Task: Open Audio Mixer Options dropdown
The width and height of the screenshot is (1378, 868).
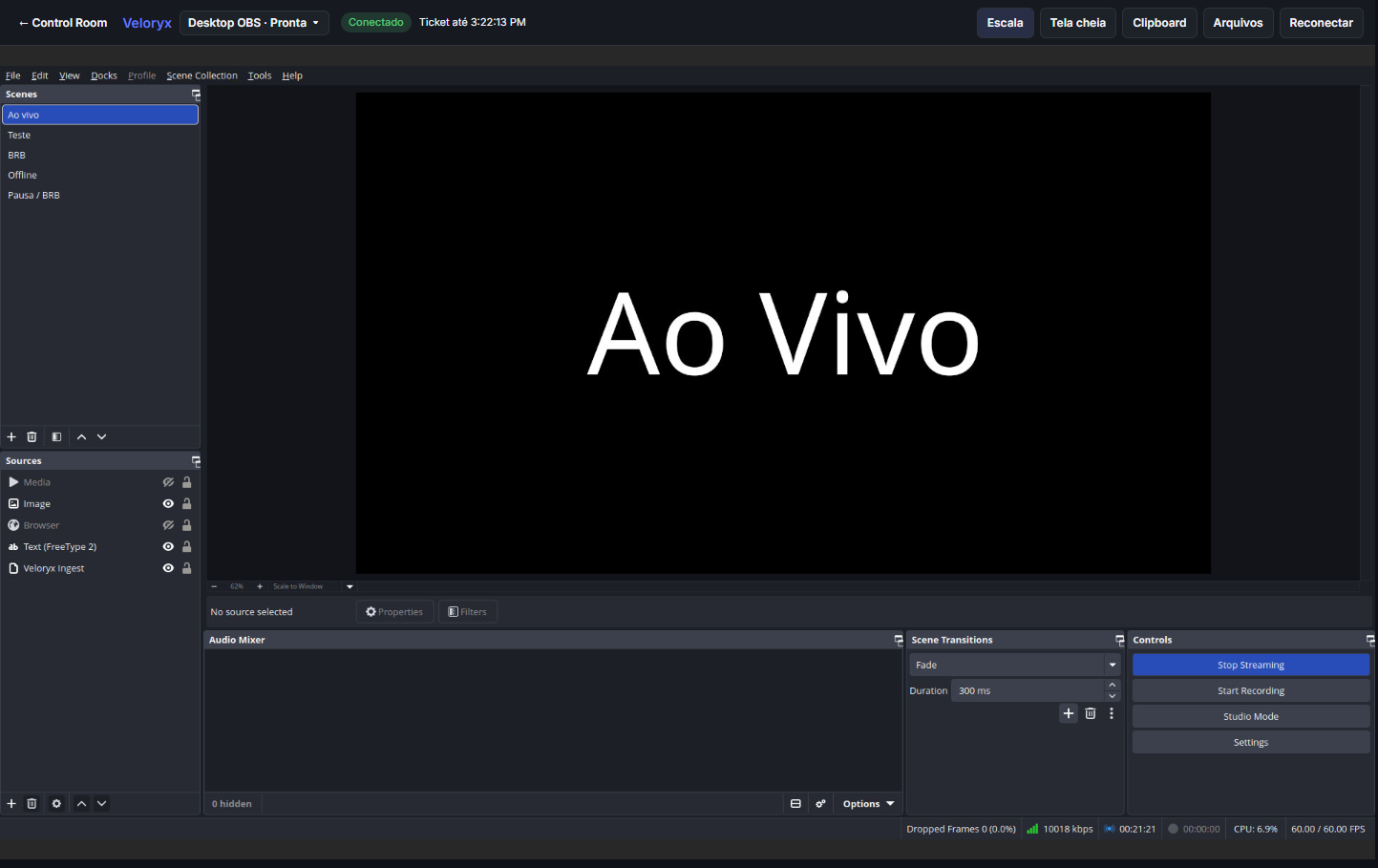Action: point(868,804)
